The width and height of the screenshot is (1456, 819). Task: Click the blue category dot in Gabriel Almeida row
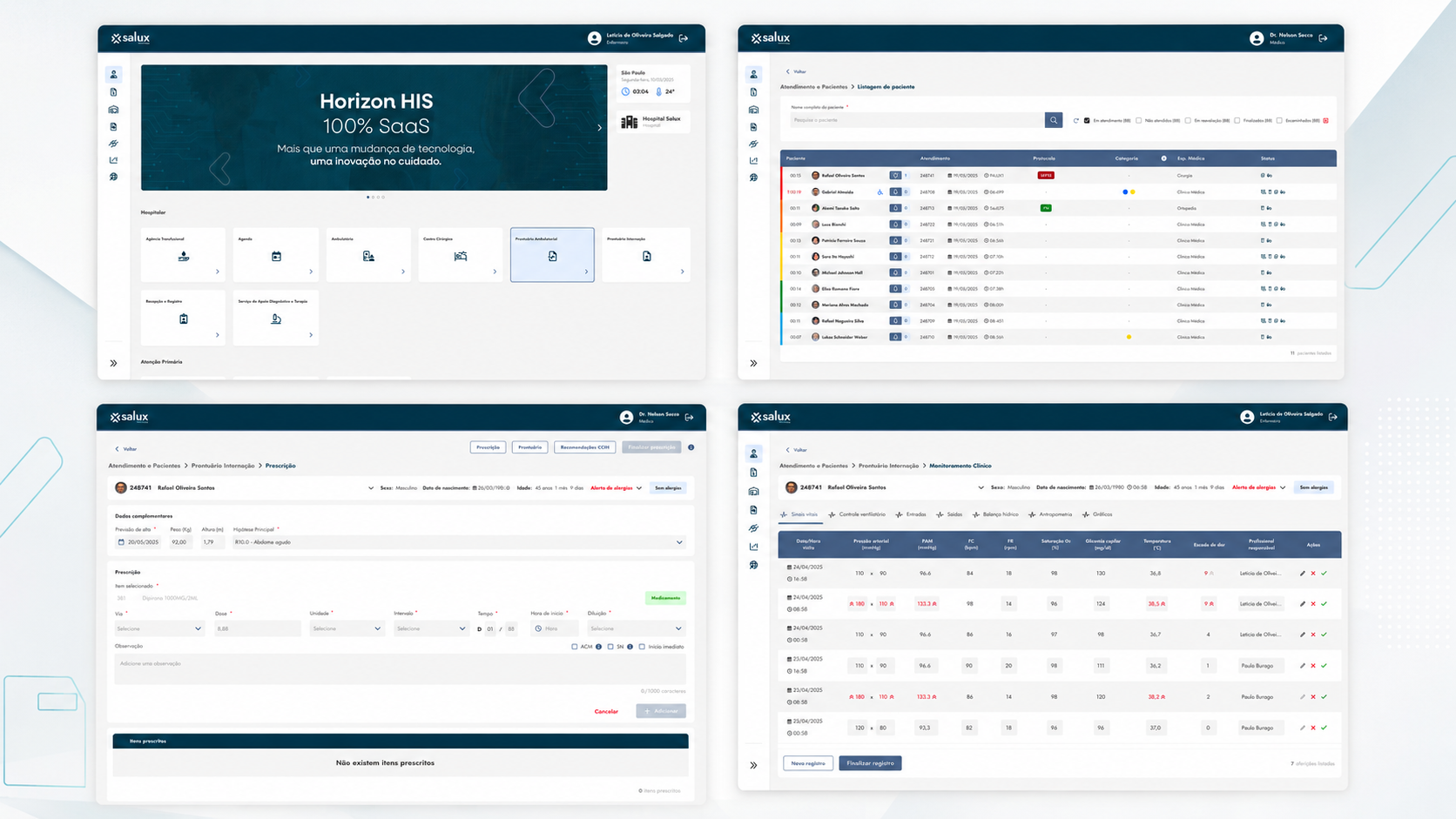tap(1125, 192)
